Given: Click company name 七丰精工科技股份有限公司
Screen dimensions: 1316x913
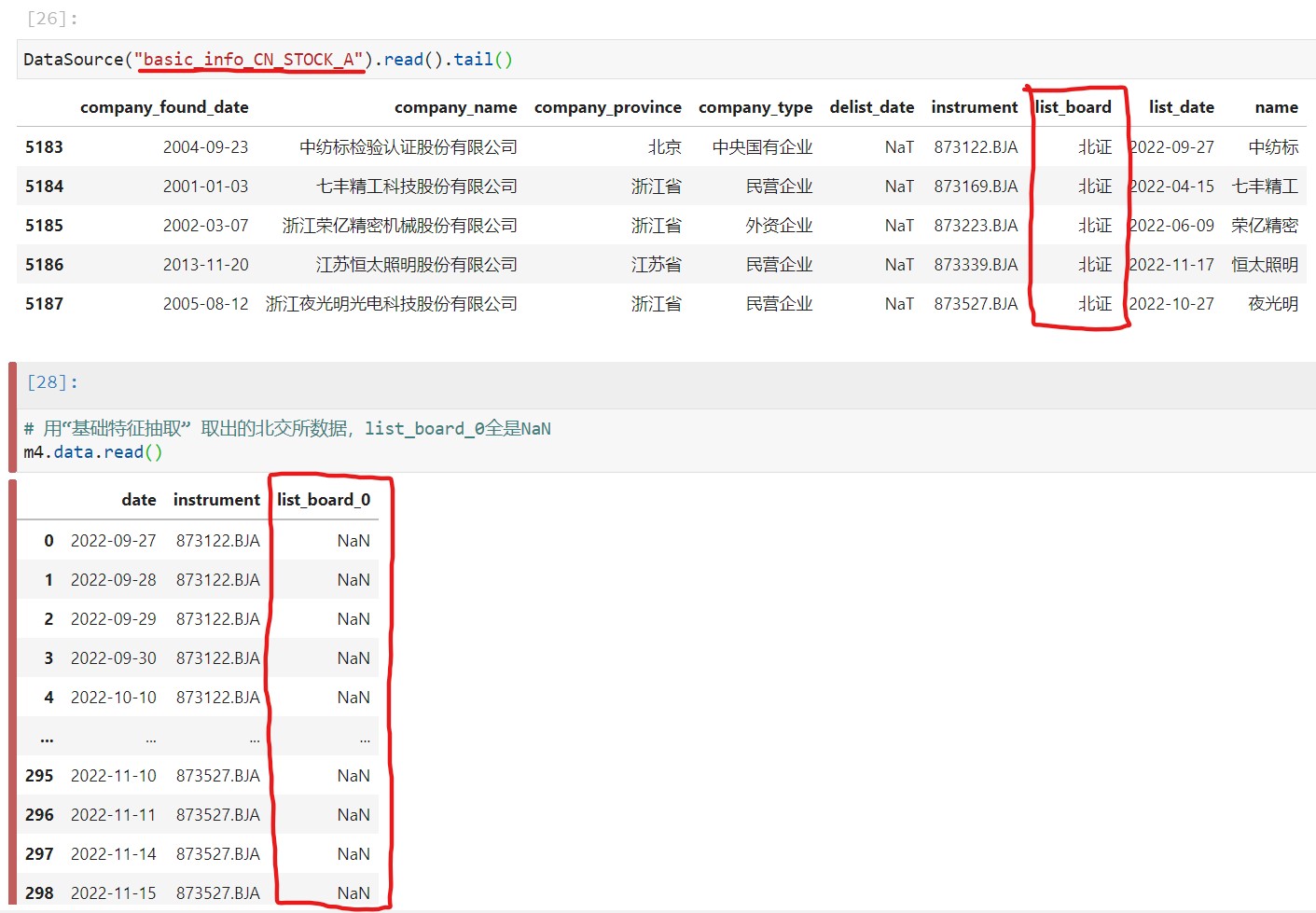Looking at the screenshot, I should (417, 187).
